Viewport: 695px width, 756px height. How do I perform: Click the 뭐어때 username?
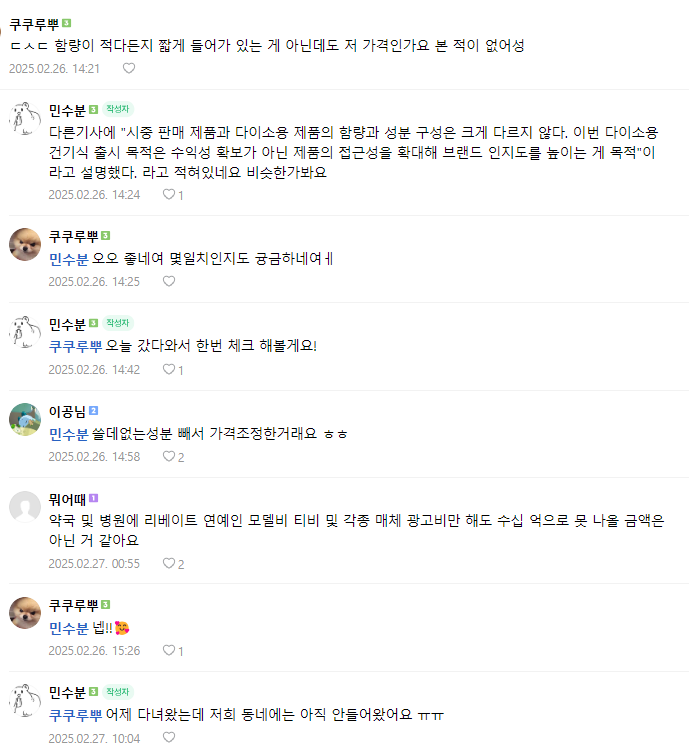point(68,497)
